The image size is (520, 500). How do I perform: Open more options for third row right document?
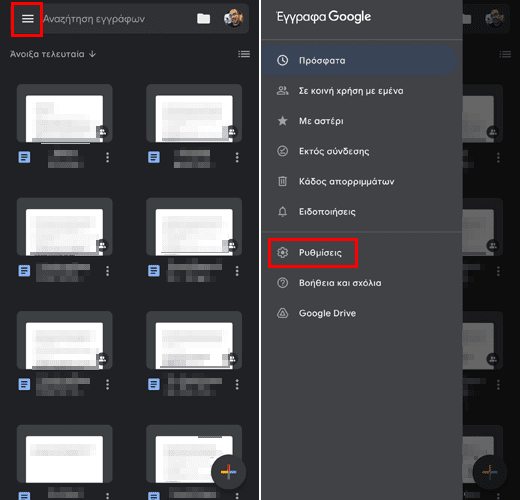[237, 384]
